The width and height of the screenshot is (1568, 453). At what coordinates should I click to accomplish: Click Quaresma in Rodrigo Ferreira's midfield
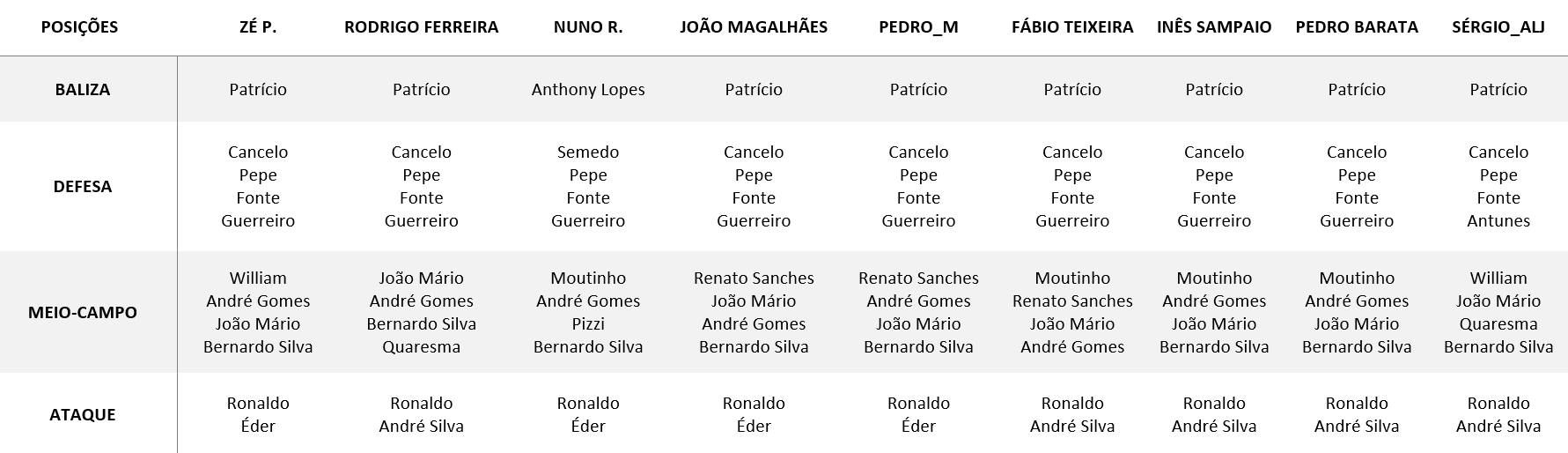(x=421, y=347)
